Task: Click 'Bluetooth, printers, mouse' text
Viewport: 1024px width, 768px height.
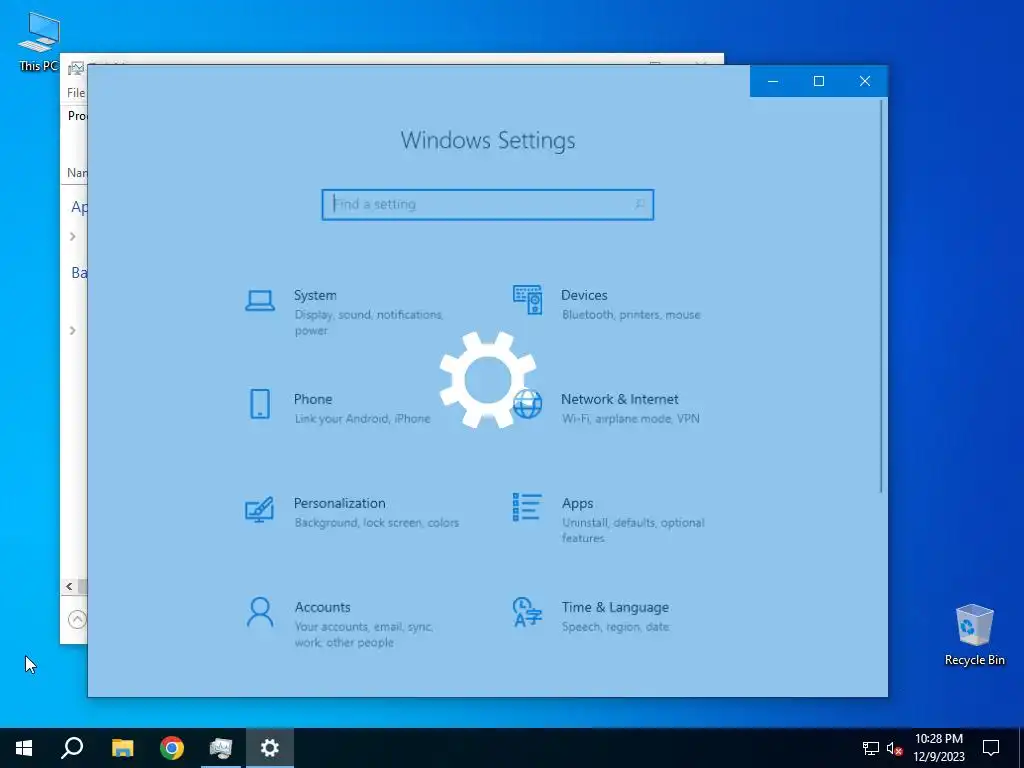Action: click(x=631, y=315)
